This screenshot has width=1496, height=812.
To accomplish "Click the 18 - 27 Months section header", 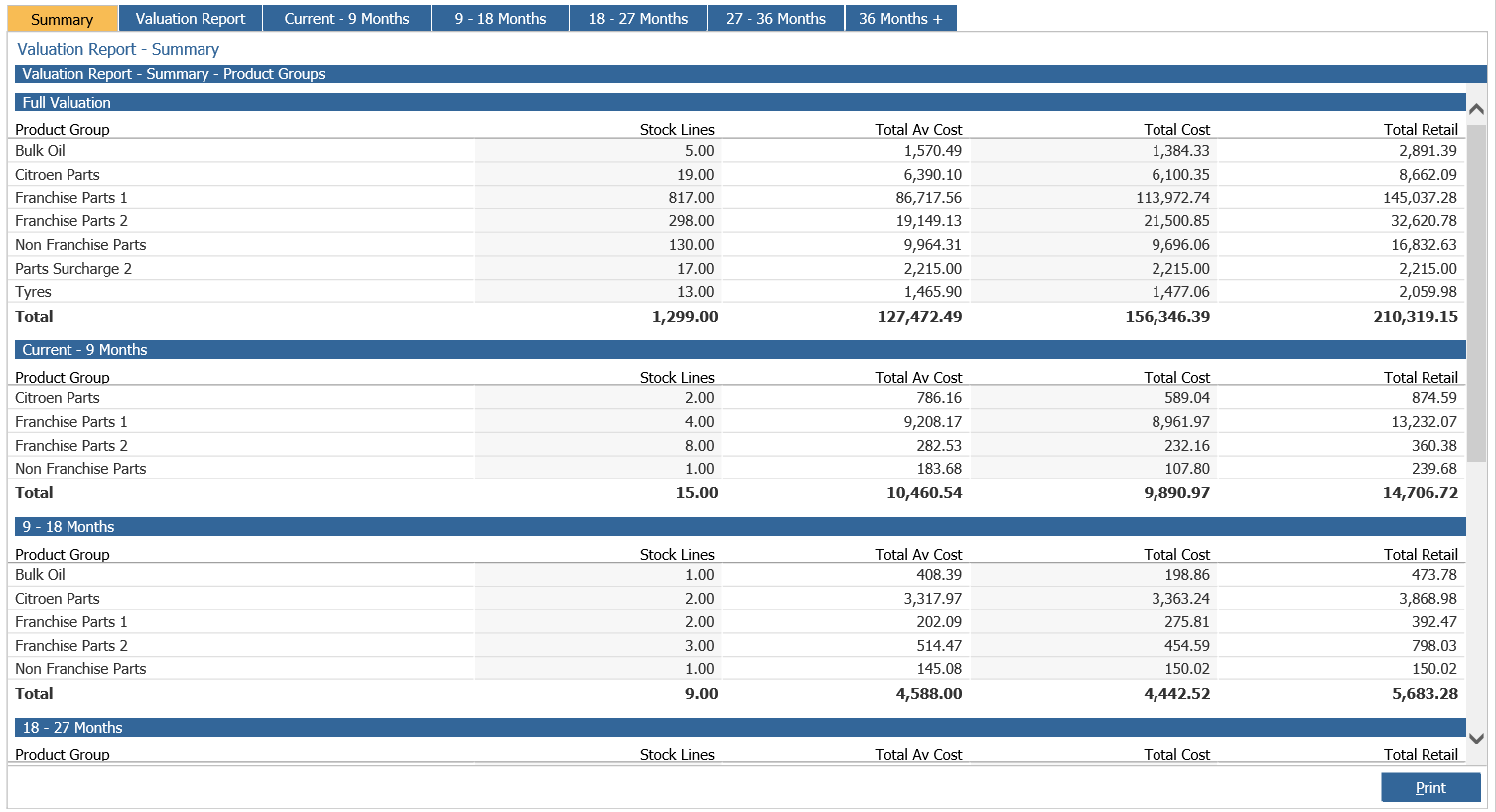I will 740,728.
